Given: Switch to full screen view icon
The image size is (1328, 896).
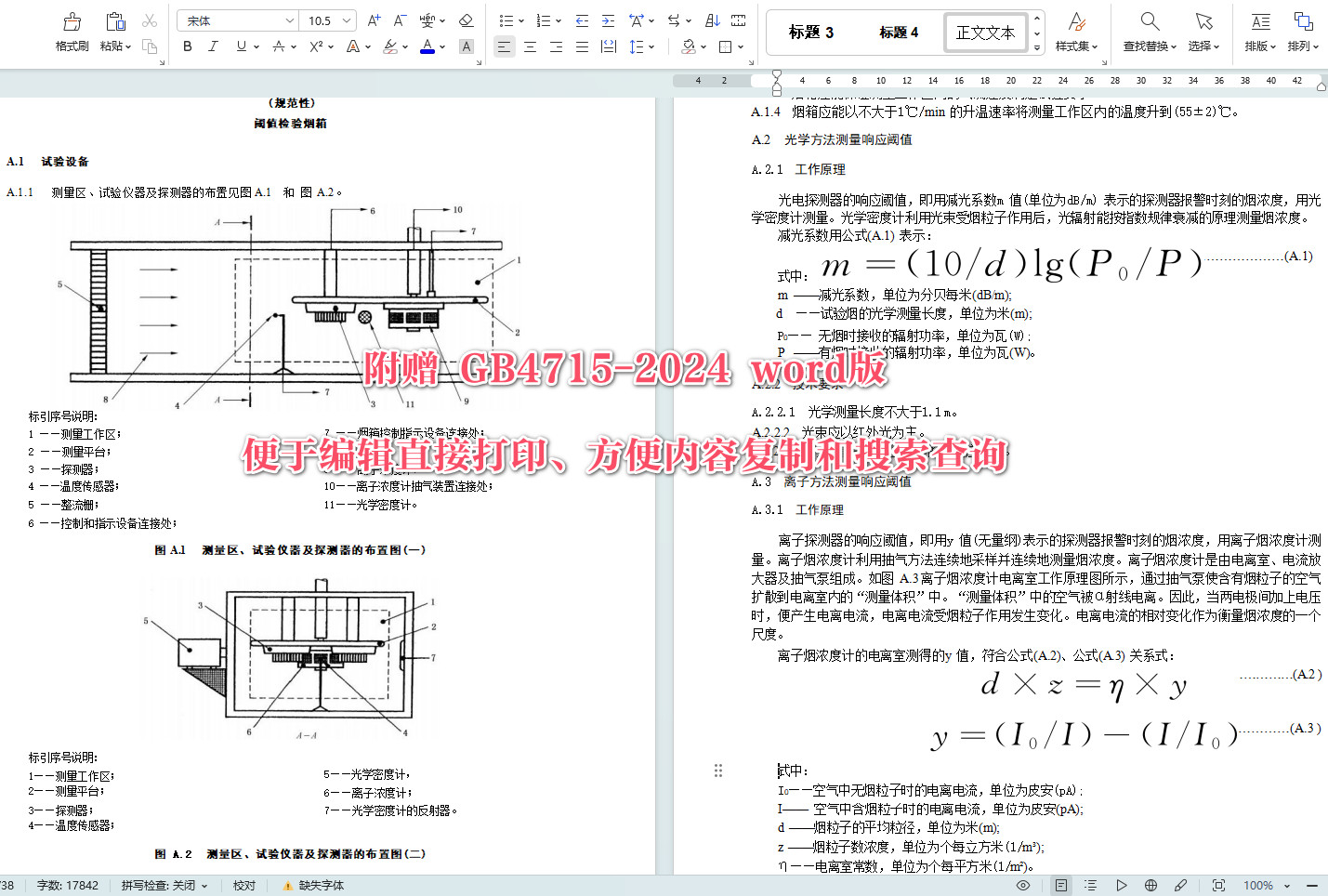Looking at the screenshot, I should (1217, 885).
